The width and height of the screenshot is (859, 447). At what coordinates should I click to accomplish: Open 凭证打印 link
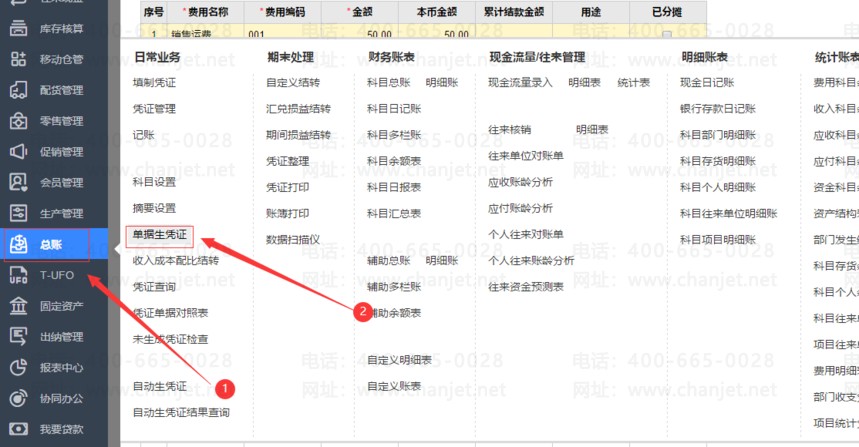288,187
